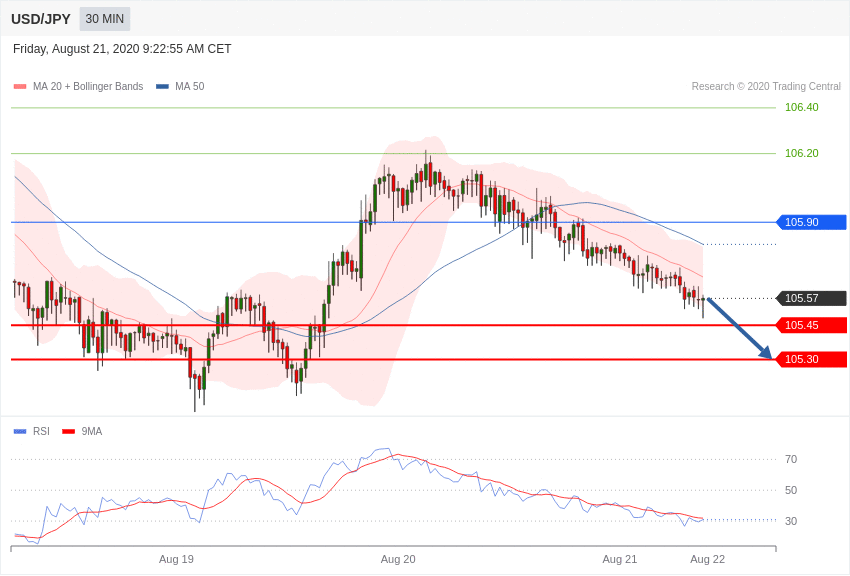
Task: Toggle the 9MA legend entry
Action: [x=82, y=431]
